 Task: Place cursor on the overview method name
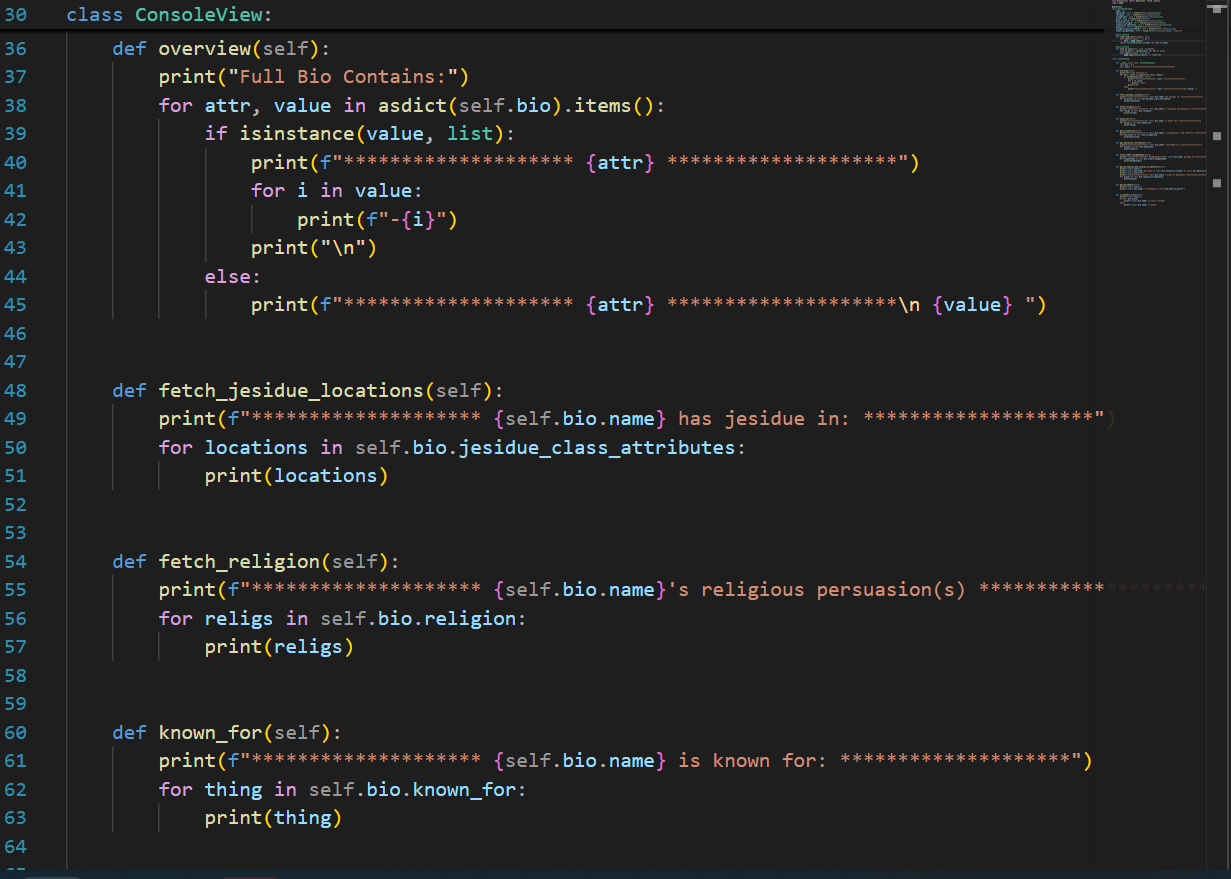point(204,48)
